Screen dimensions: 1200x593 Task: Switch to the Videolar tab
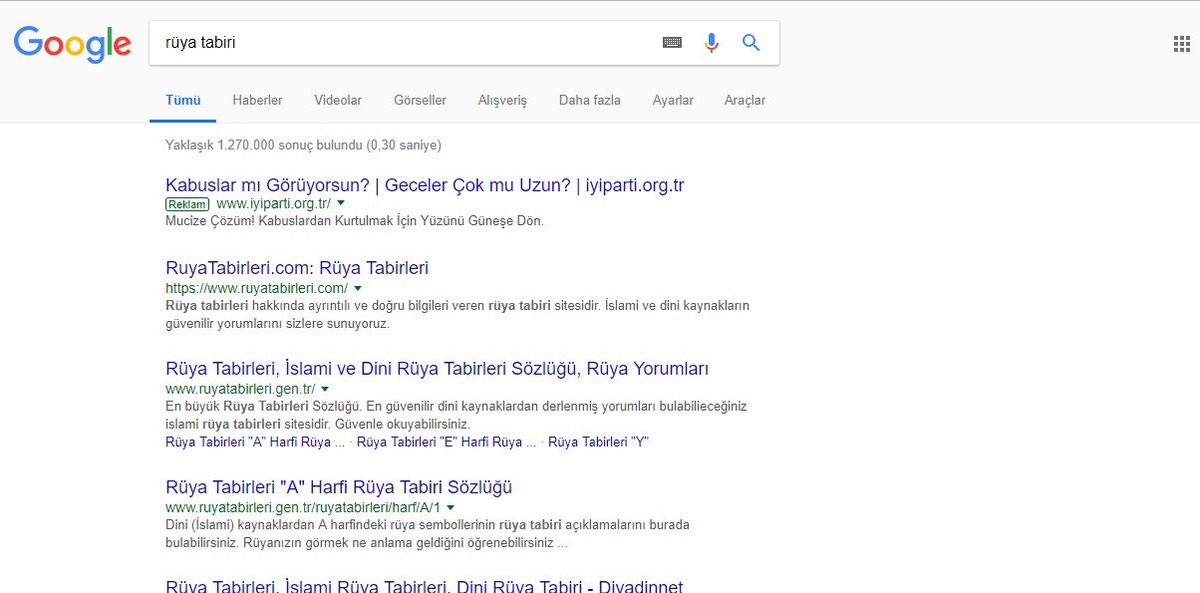point(338,100)
